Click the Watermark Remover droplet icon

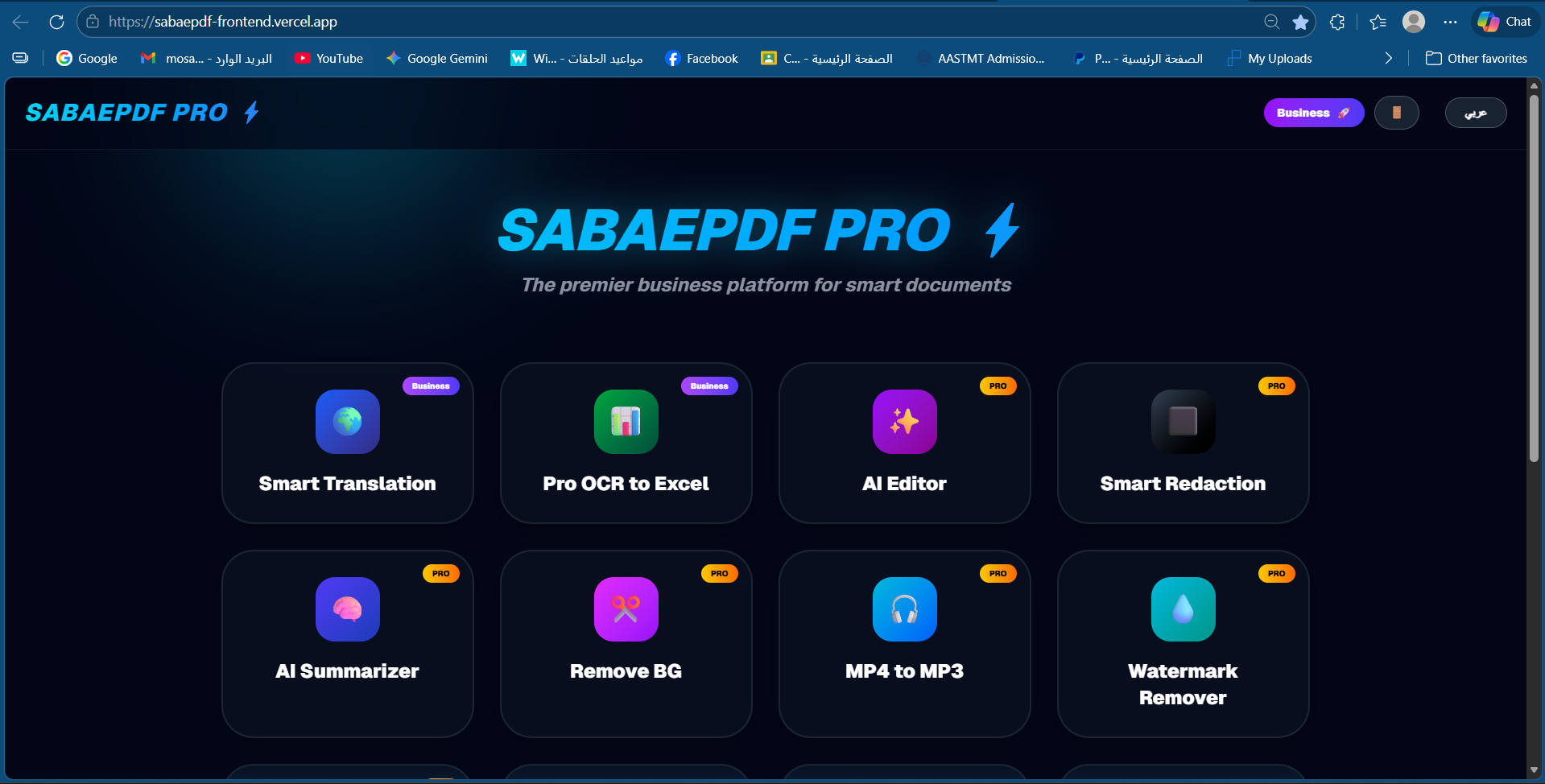click(1183, 609)
